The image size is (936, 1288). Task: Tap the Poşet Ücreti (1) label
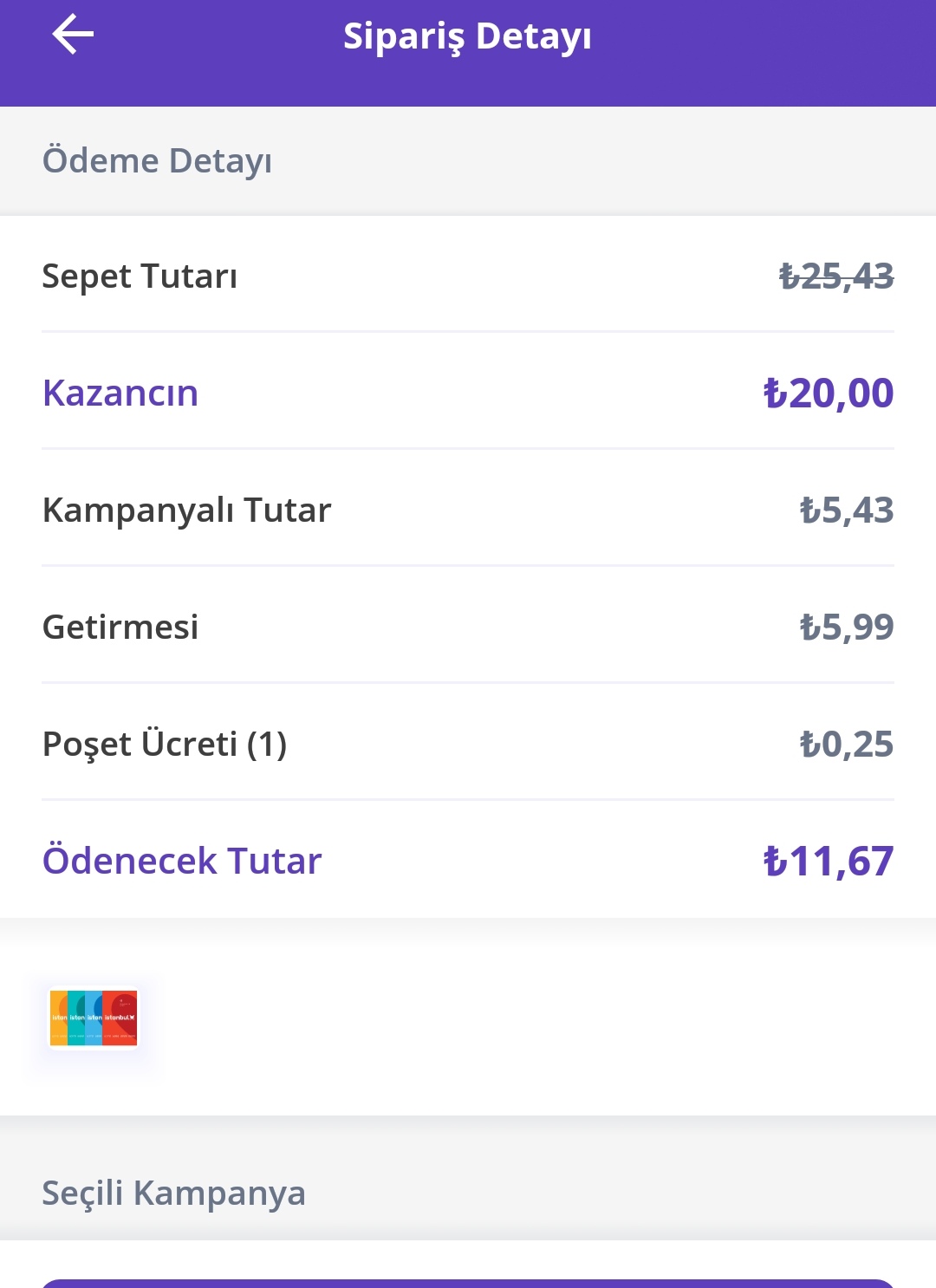tap(165, 745)
